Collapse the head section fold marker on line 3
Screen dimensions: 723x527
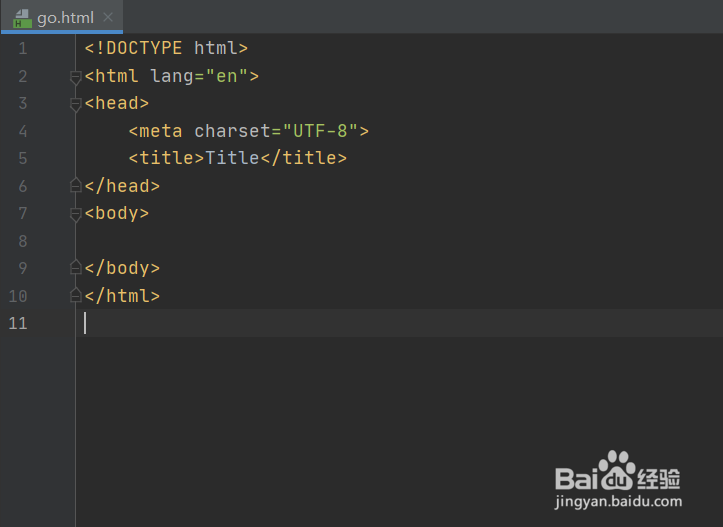pos(75,103)
